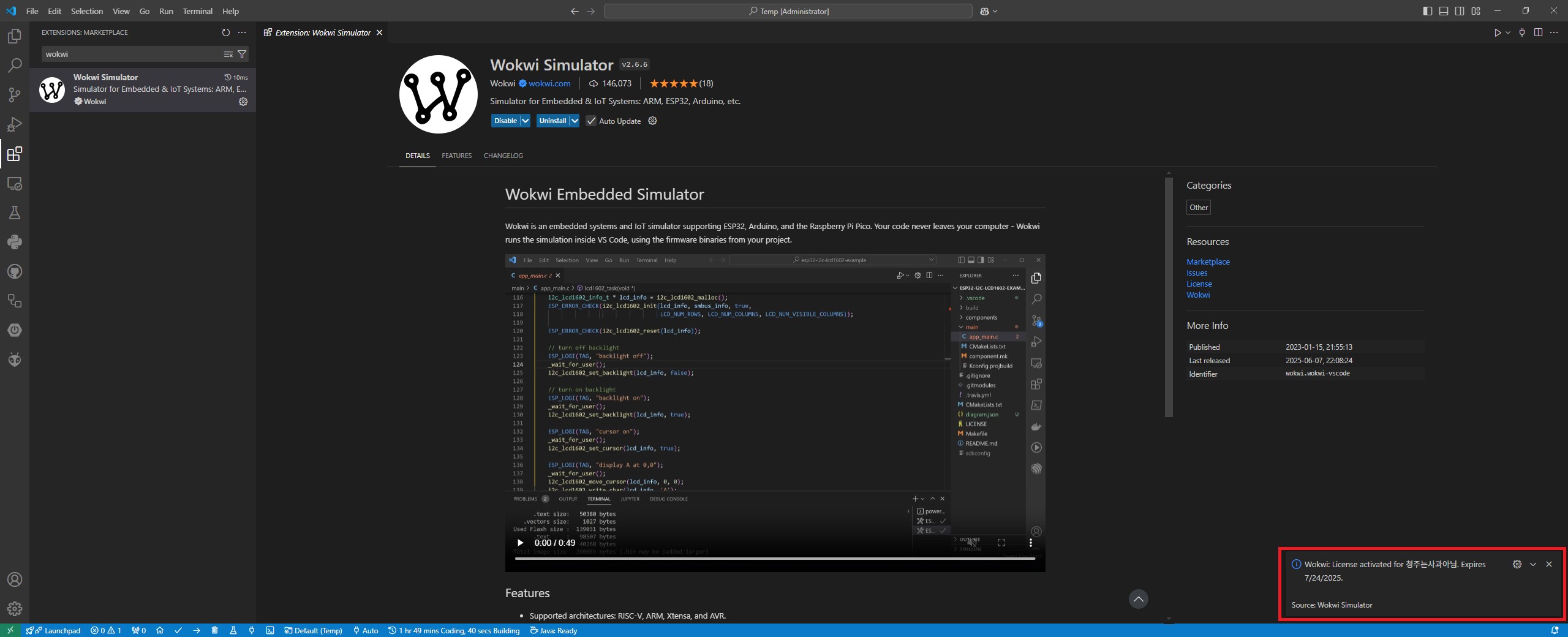Open the Marketplace resource link
1568x637 pixels.
coord(1208,262)
